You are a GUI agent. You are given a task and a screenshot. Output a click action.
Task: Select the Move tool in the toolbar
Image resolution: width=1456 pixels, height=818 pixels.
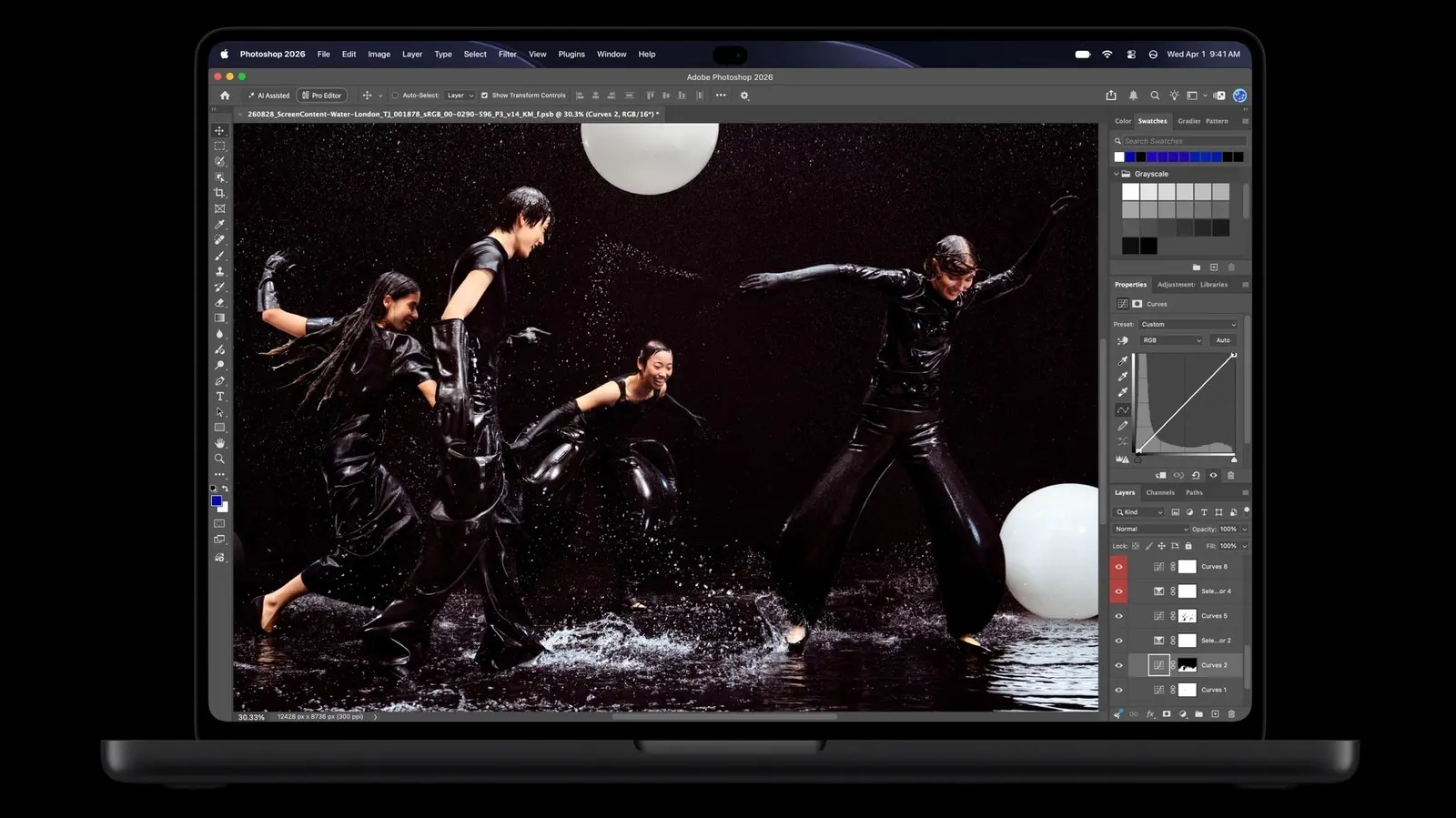(x=219, y=131)
